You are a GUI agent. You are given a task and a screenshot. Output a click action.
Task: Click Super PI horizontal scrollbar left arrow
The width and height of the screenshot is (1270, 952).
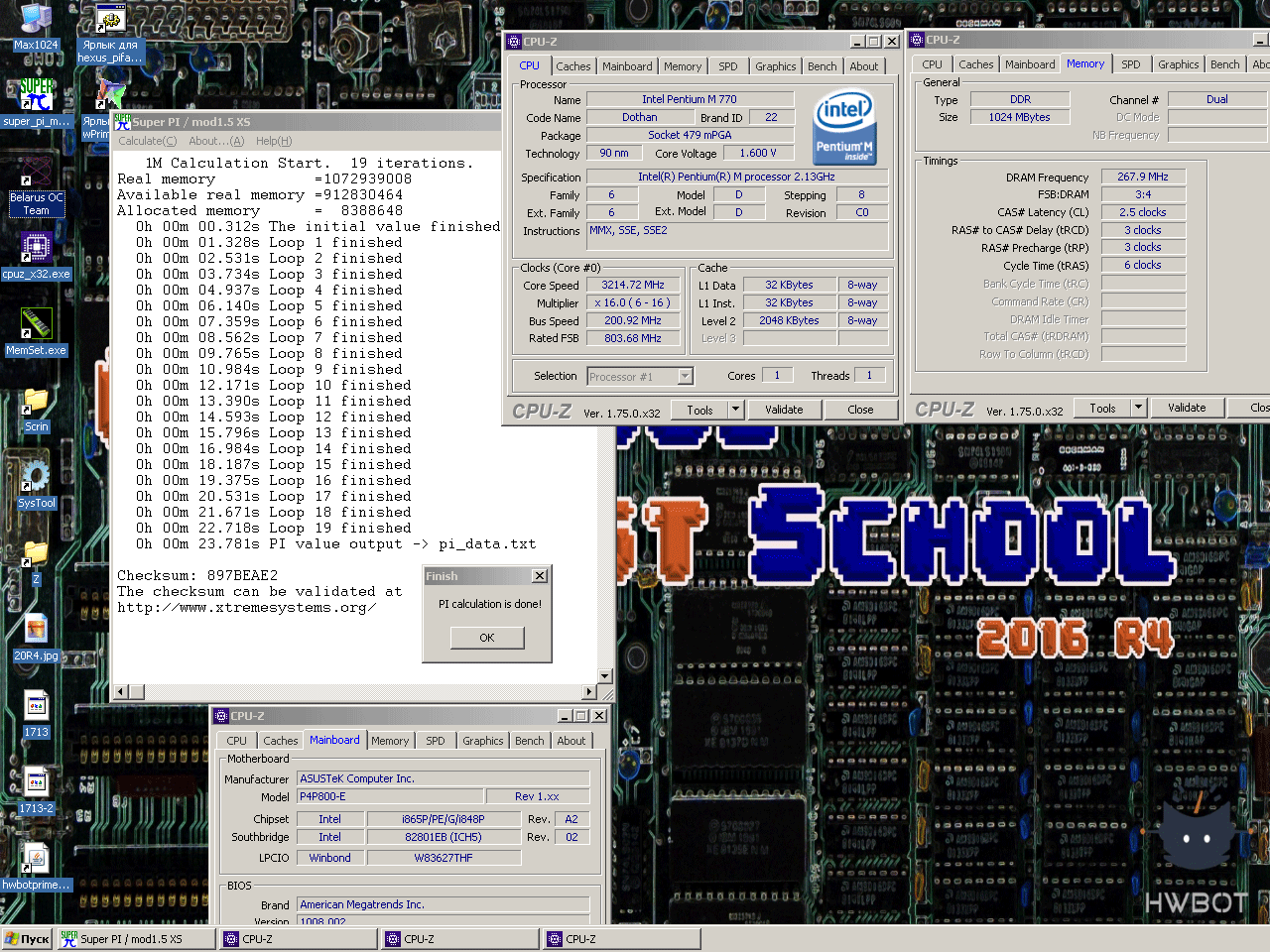pyautogui.click(x=122, y=691)
